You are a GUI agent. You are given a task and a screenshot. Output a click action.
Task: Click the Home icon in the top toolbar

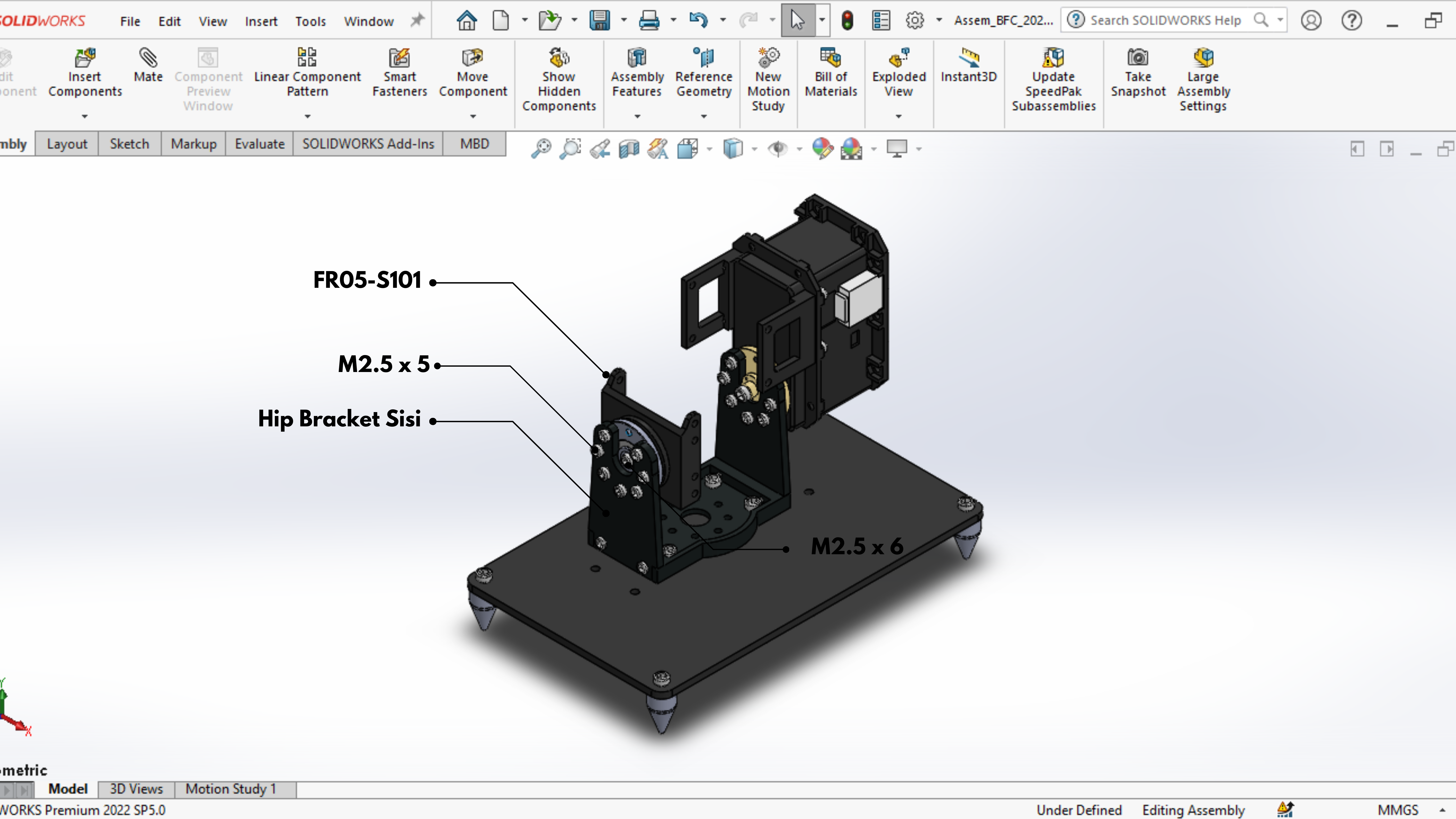click(466, 20)
